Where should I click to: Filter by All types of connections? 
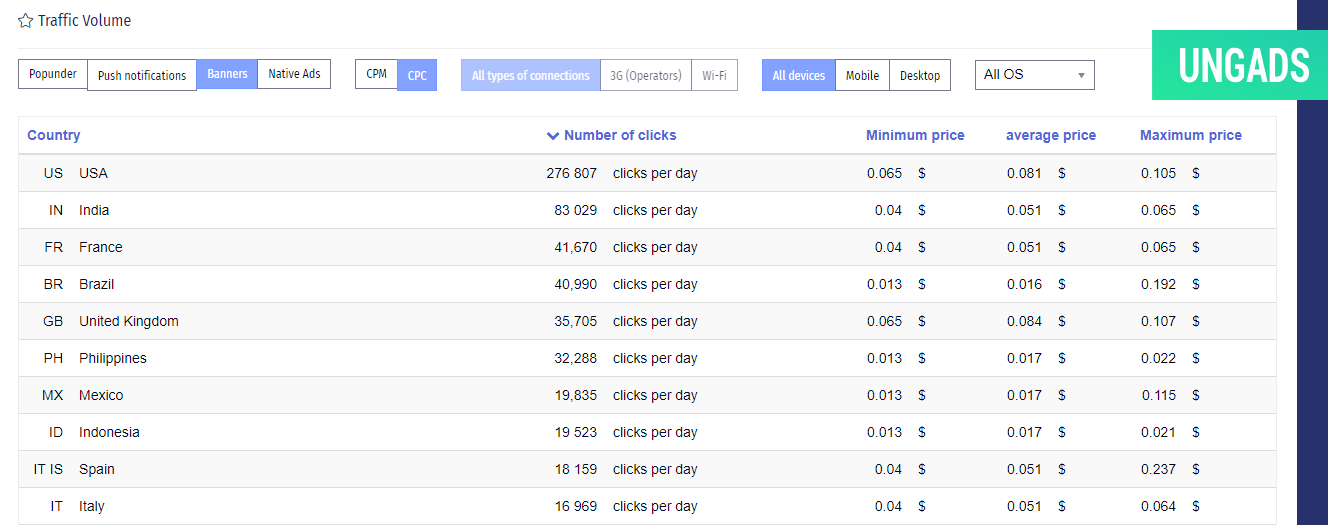coord(530,75)
